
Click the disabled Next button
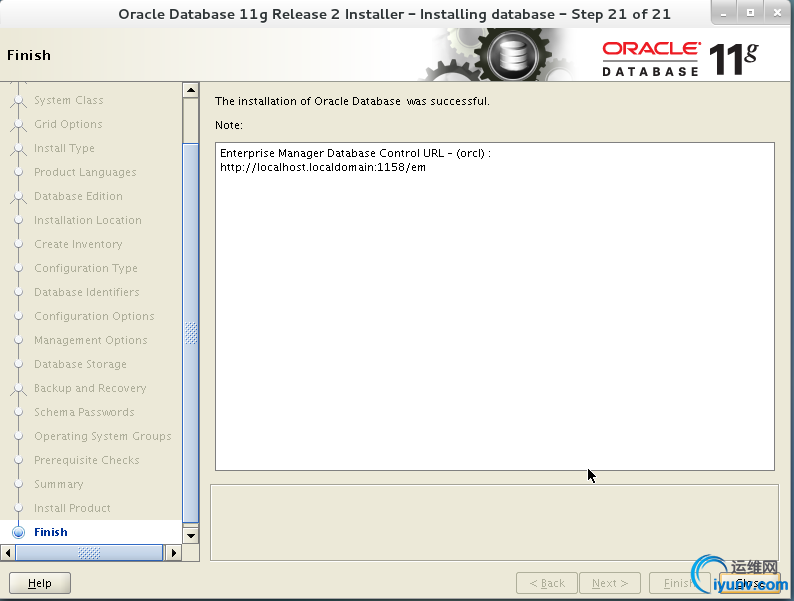[x=610, y=583]
